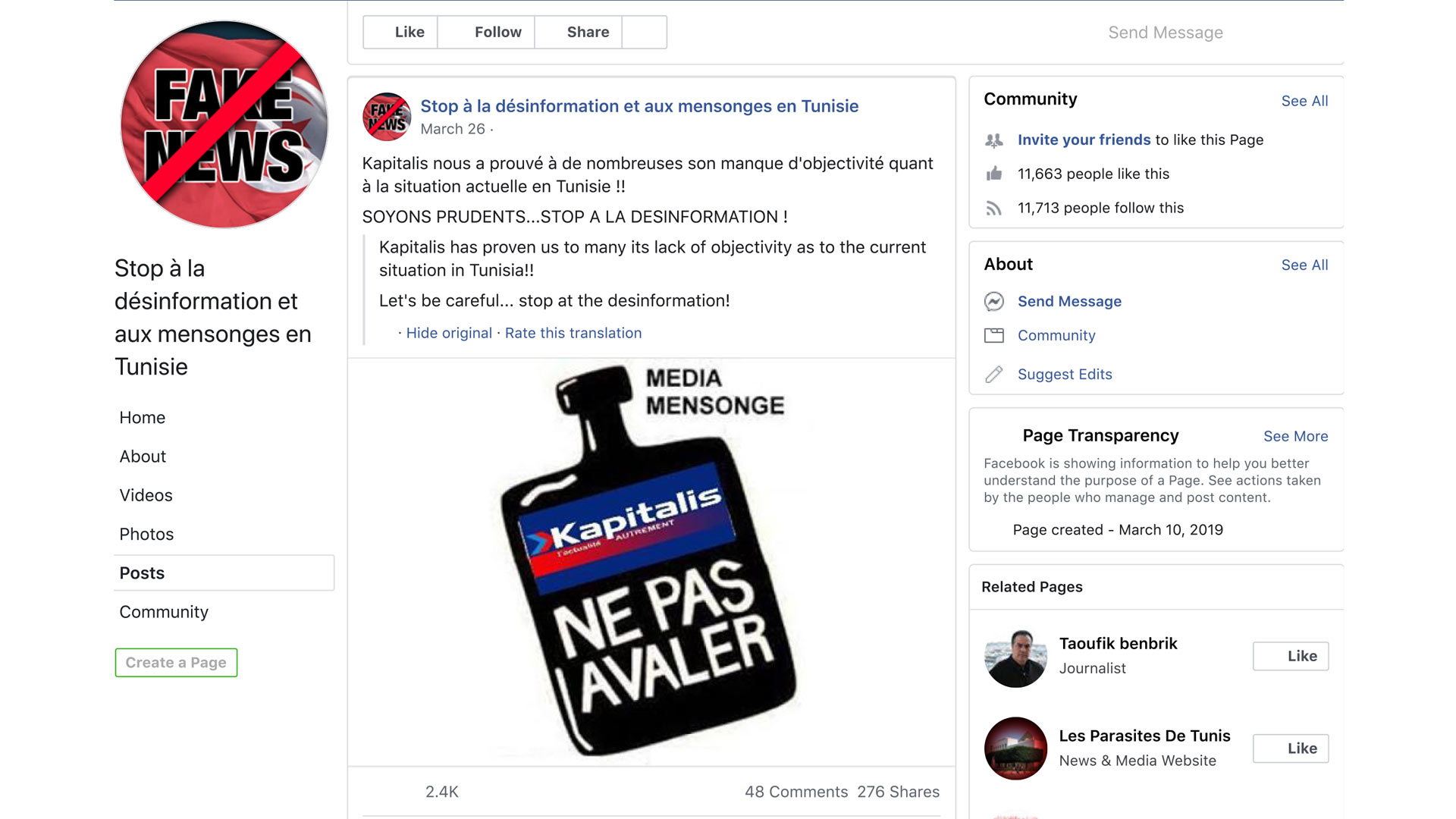Click the Rate this translation link
The image size is (1456, 819).
point(573,333)
